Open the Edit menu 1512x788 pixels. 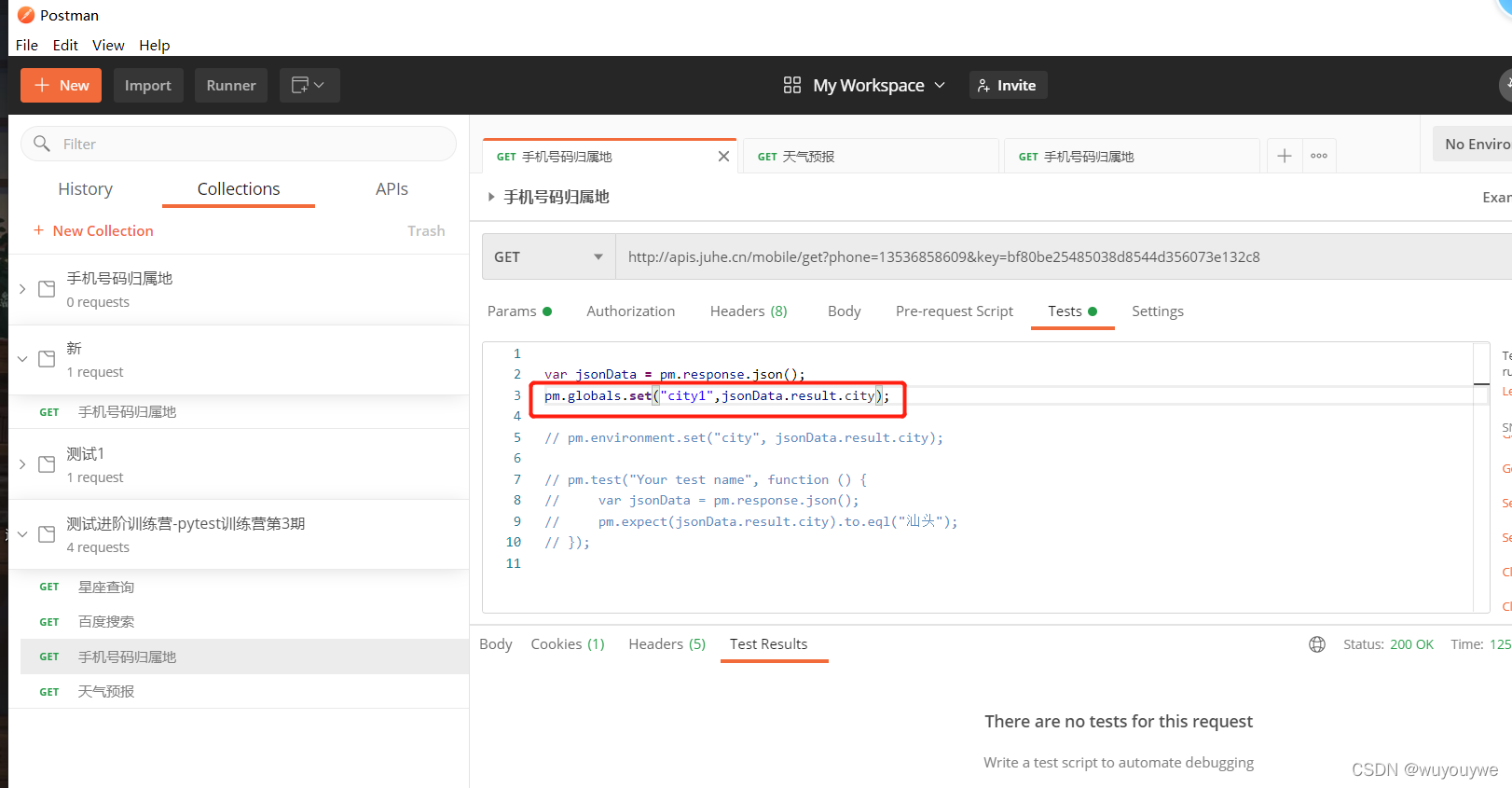(65, 45)
